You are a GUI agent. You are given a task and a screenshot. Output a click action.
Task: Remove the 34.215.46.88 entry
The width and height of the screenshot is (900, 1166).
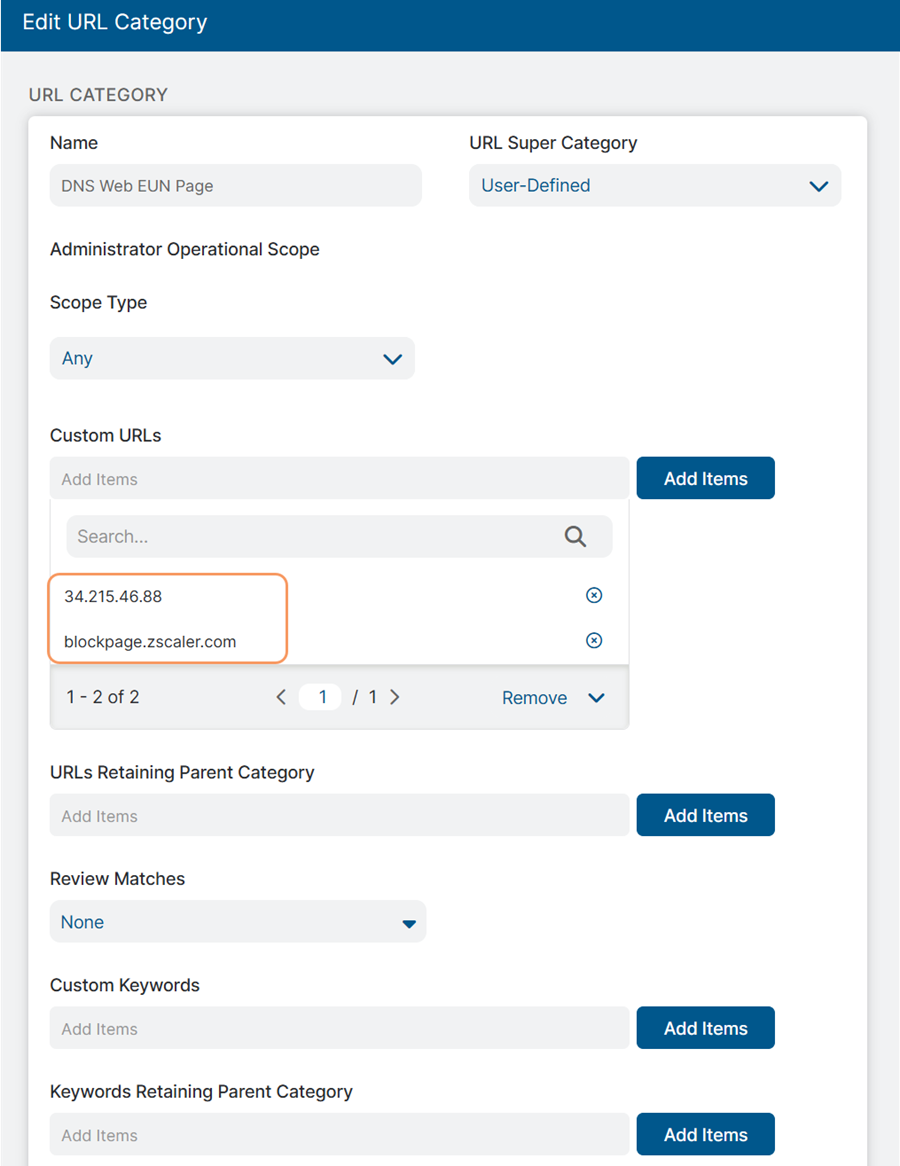click(594, 596)
